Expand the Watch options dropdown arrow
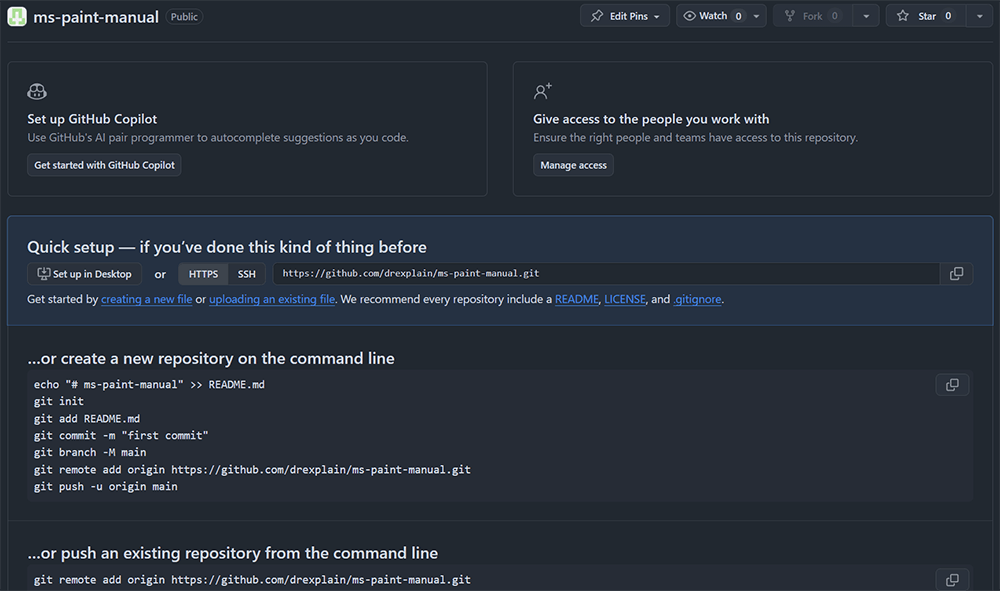The height and width of the screenshot is (591, 1000). (756, 16)
